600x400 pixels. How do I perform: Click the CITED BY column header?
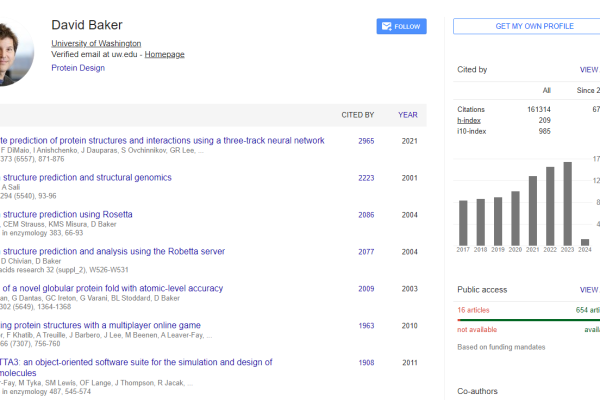[358, 115]
